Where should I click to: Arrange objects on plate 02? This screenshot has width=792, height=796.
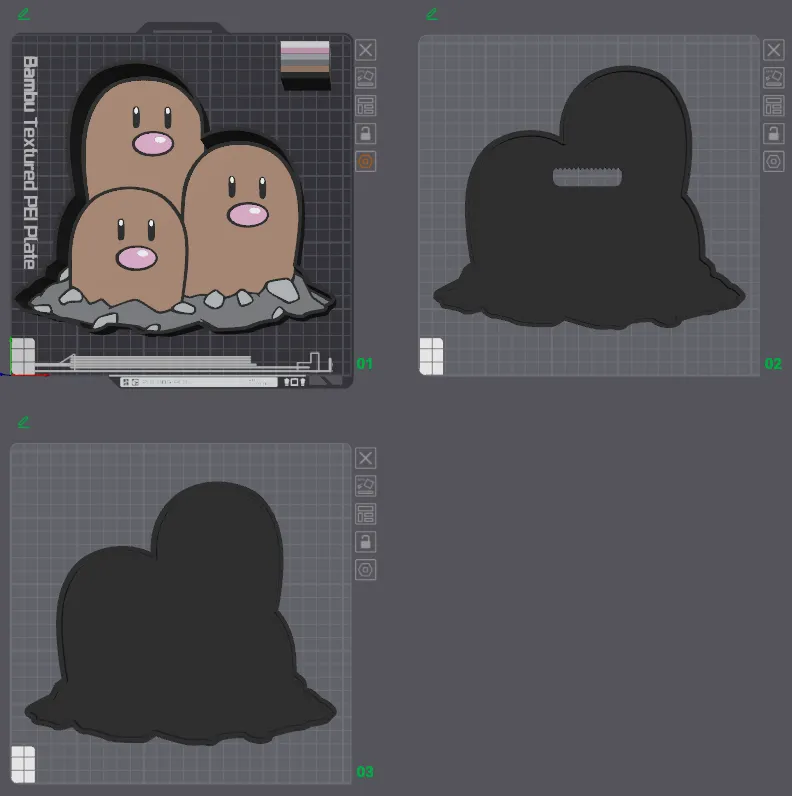tap(773, 105)
